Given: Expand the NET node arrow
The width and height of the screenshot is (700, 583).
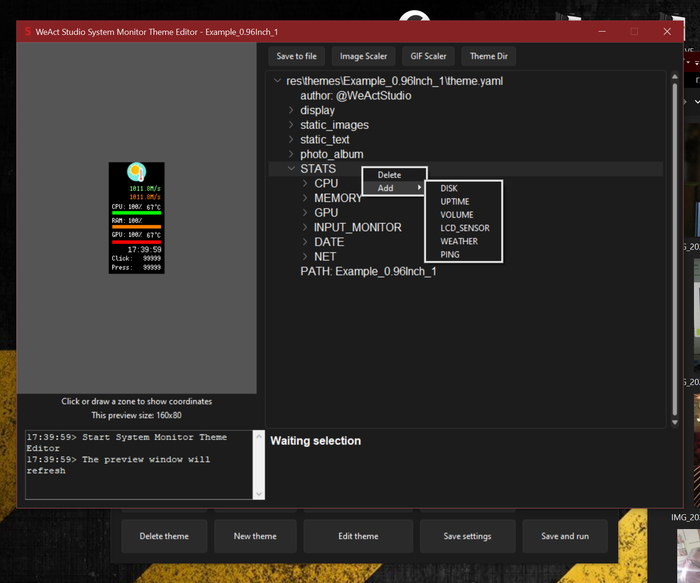Looking at the screenshot, I should [305, 257].
